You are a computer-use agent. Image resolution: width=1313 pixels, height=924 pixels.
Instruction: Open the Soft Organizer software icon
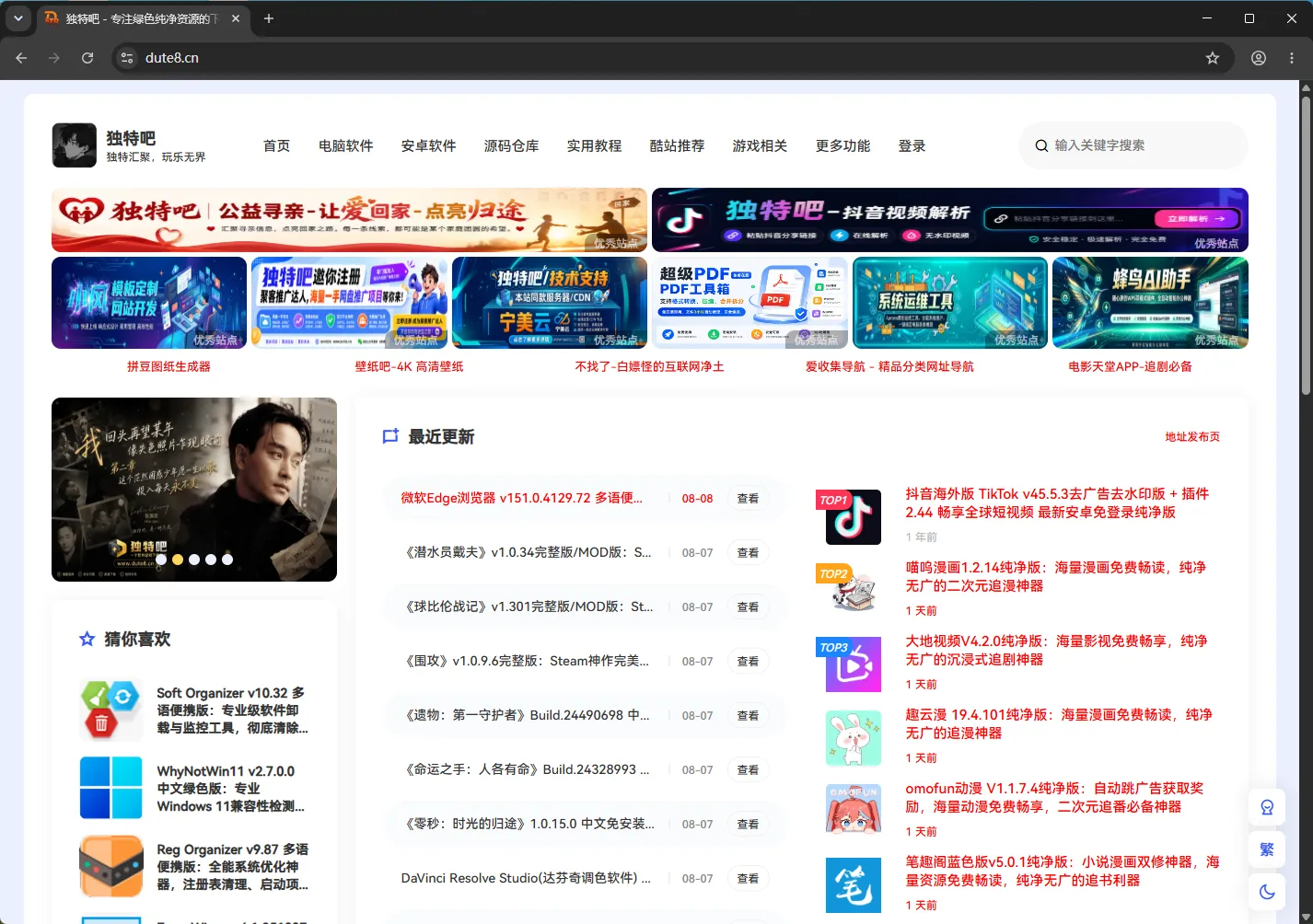coord(111,710)
